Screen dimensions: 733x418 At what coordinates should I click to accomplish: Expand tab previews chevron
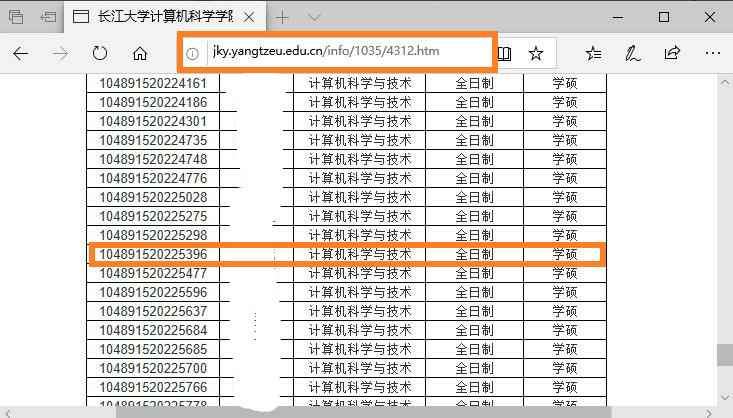click(x=315, y=18)
